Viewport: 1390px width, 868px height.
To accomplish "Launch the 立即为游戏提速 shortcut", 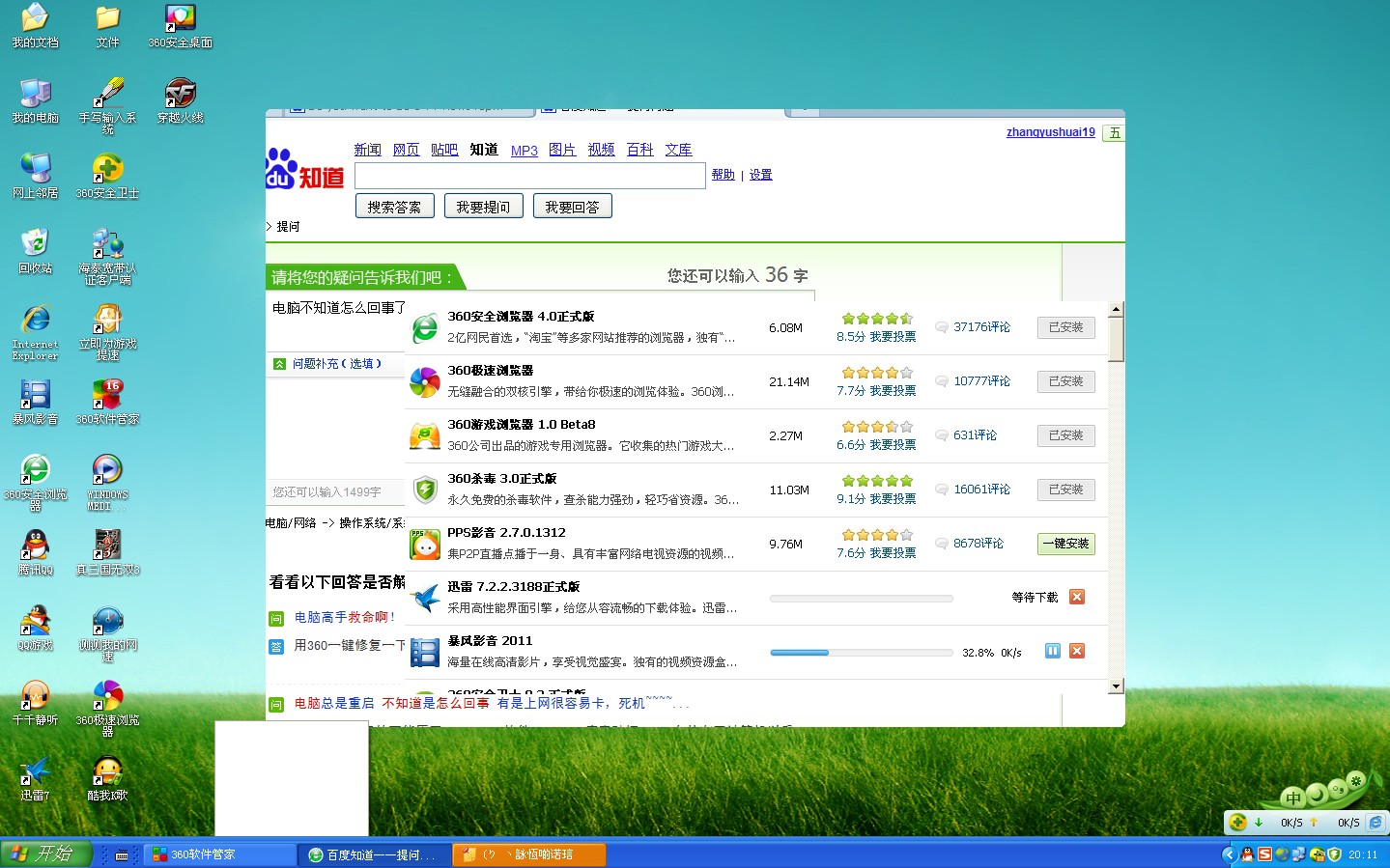I will click(x=107, y=332).
